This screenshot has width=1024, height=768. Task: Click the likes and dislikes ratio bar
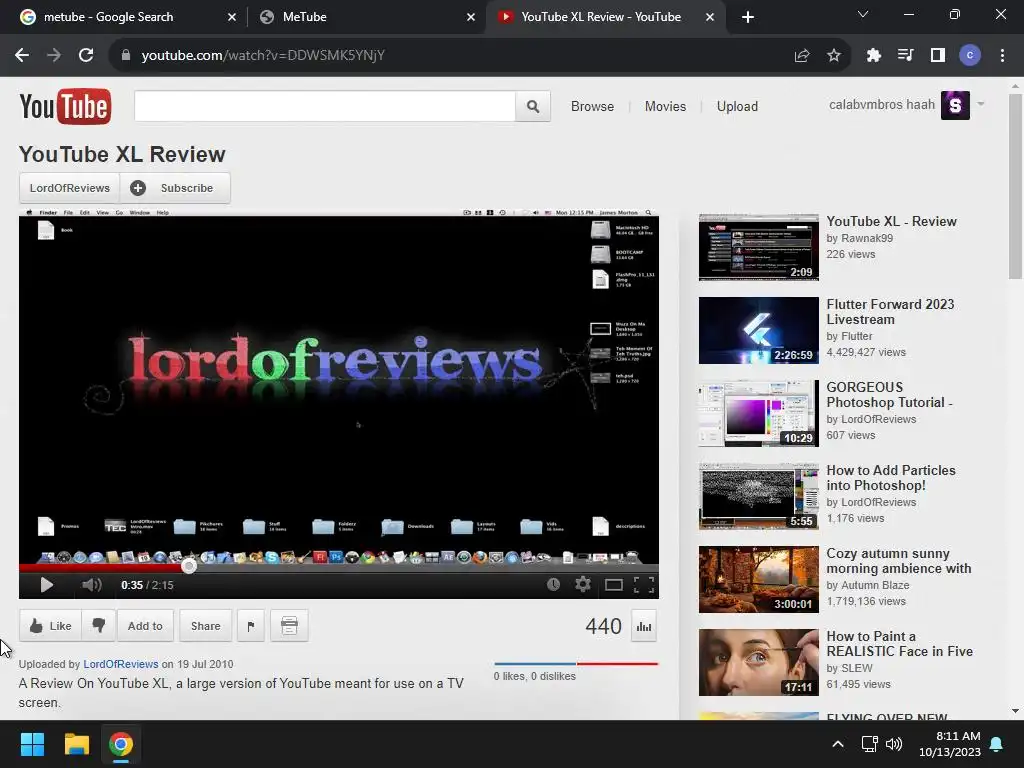click(x=576, y=664)
